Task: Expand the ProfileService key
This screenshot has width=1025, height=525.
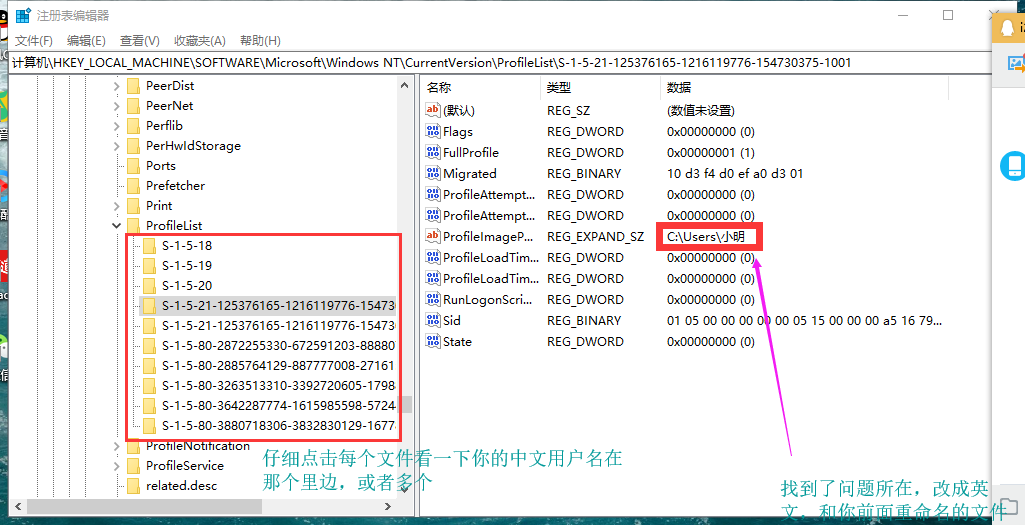Action: click(x=116, y=466)
